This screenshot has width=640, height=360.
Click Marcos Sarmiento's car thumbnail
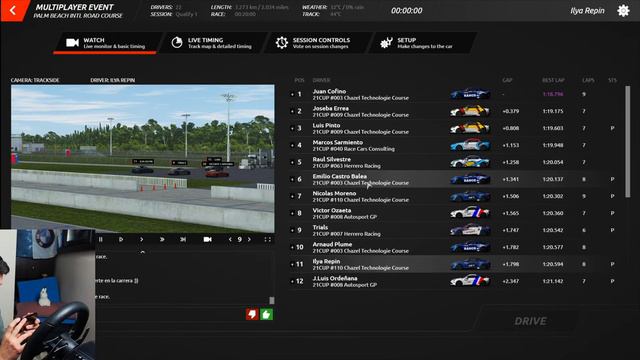coord(470,145)
